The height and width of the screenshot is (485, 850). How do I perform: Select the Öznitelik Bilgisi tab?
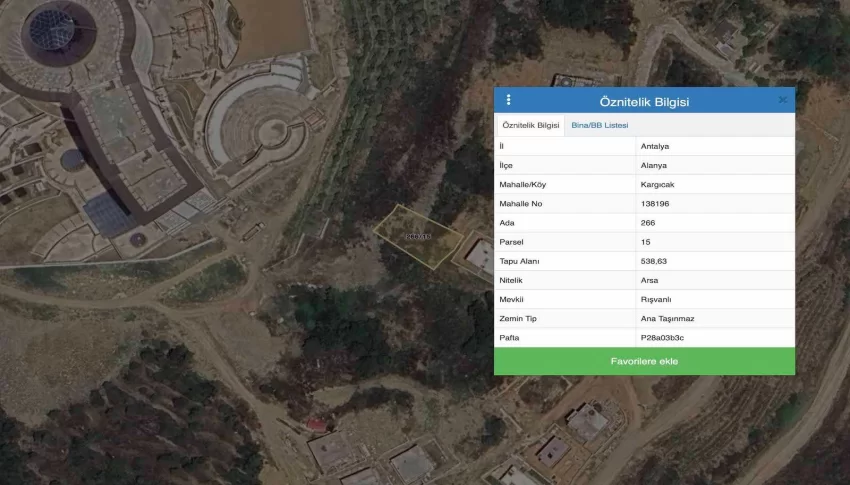click(531, 125)
